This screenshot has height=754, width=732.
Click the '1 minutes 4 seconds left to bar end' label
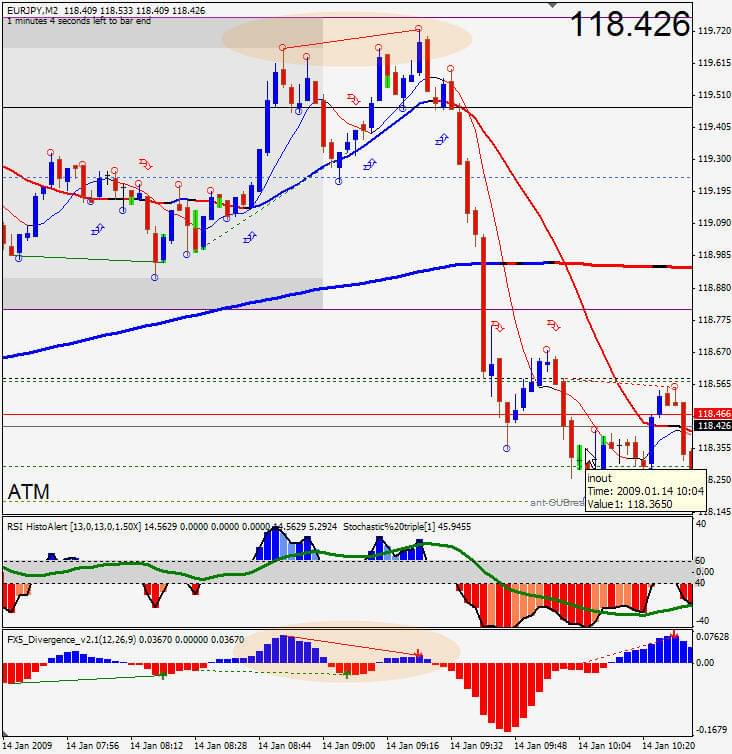(79, 21)
